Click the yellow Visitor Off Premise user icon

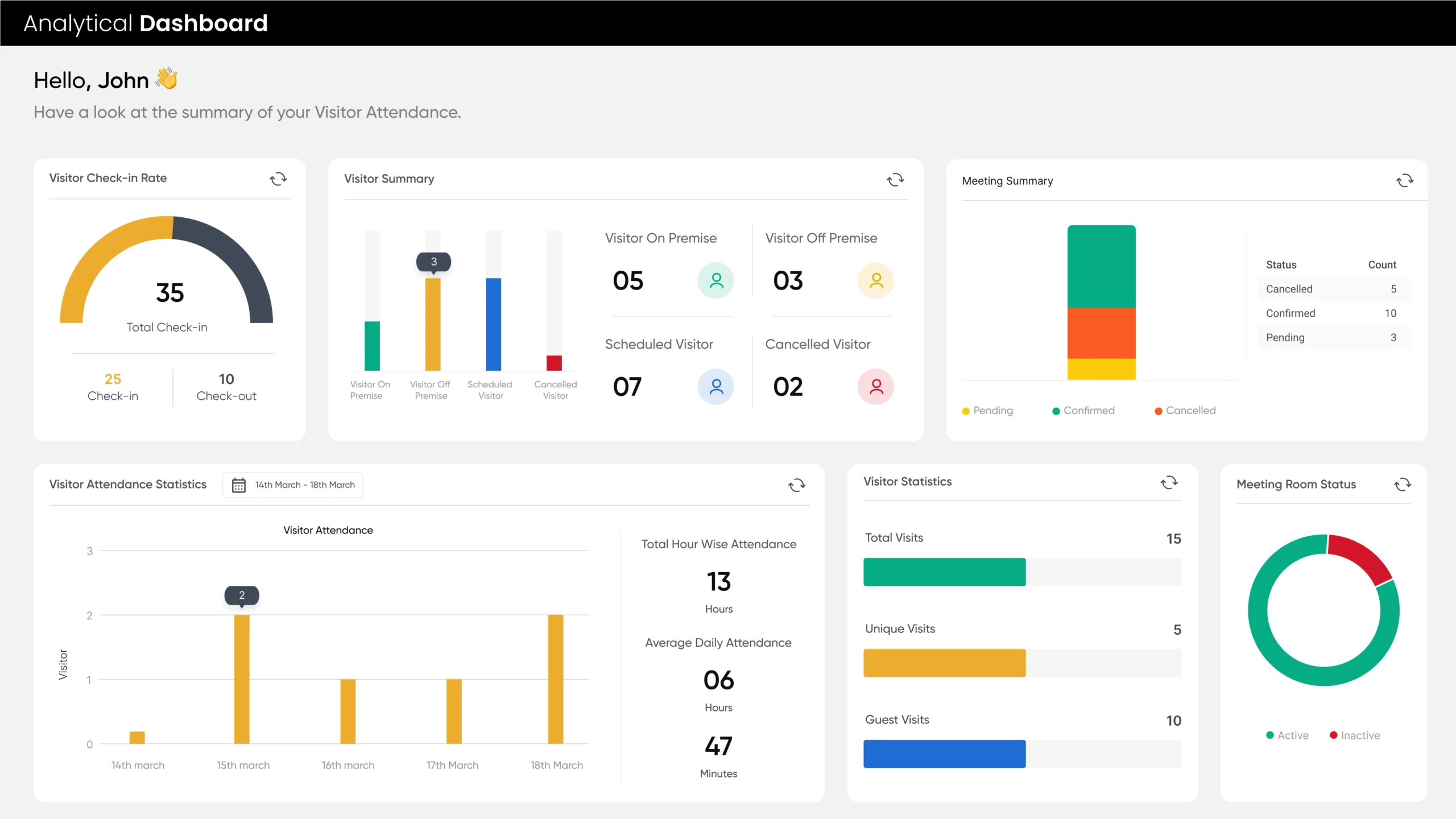(876, 280)
